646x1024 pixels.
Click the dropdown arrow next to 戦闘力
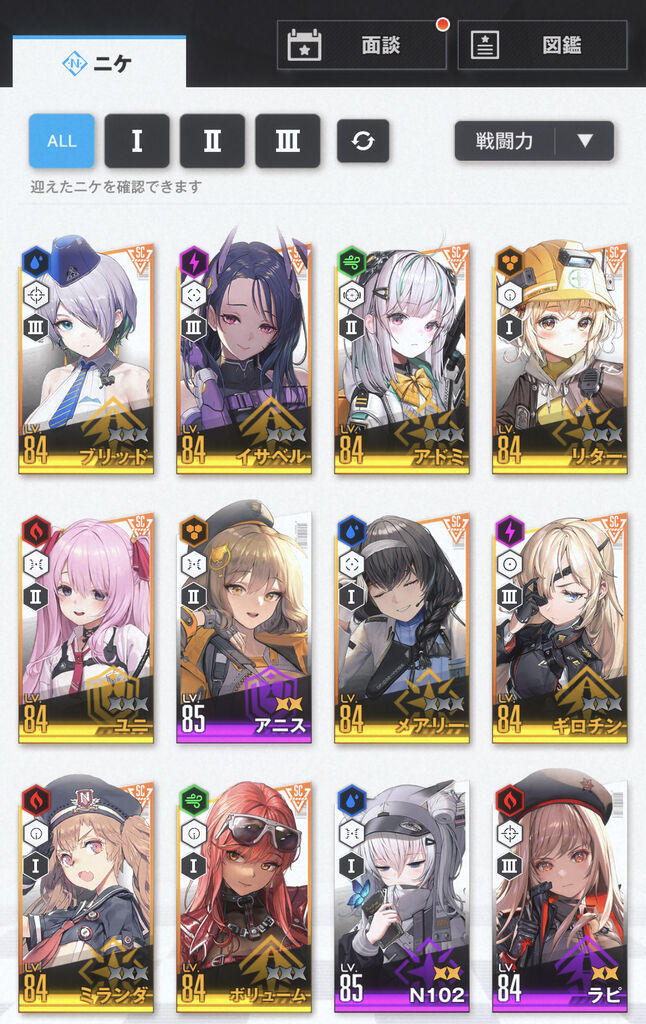[x=585, y=140]
